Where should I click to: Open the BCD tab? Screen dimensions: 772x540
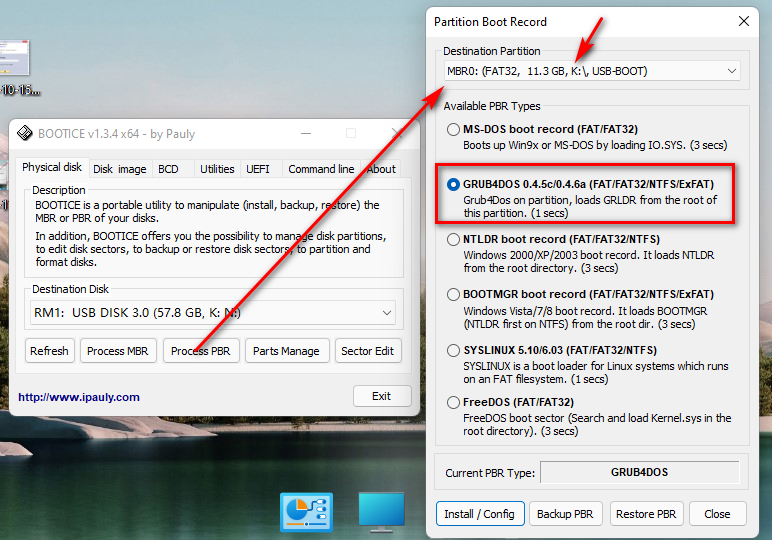(x=168, y=169)
